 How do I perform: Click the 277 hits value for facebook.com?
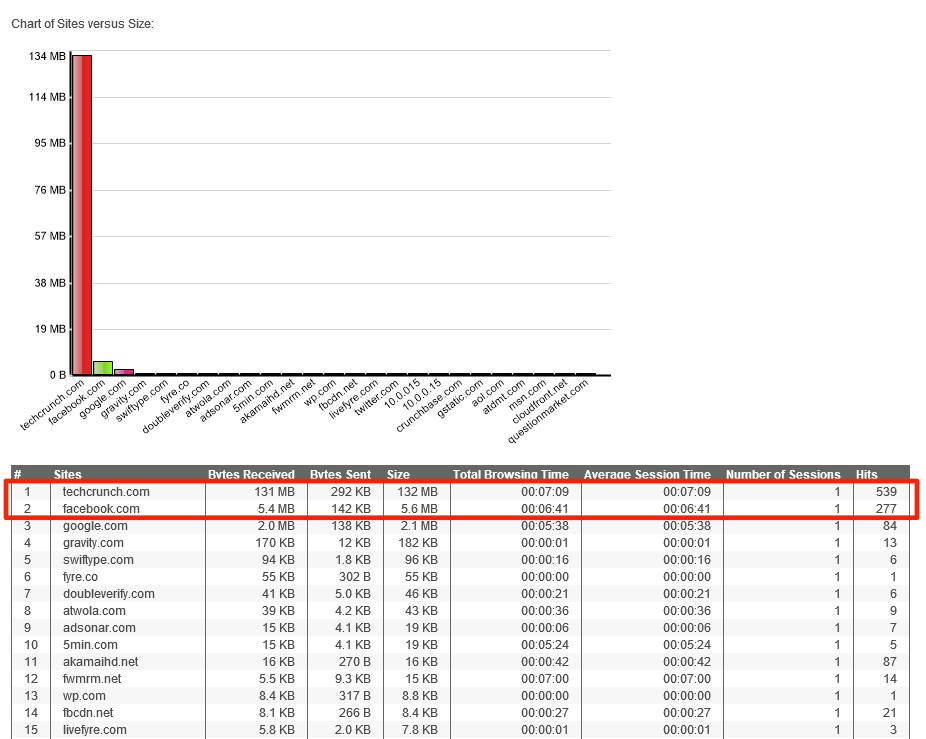coord(886,509)
